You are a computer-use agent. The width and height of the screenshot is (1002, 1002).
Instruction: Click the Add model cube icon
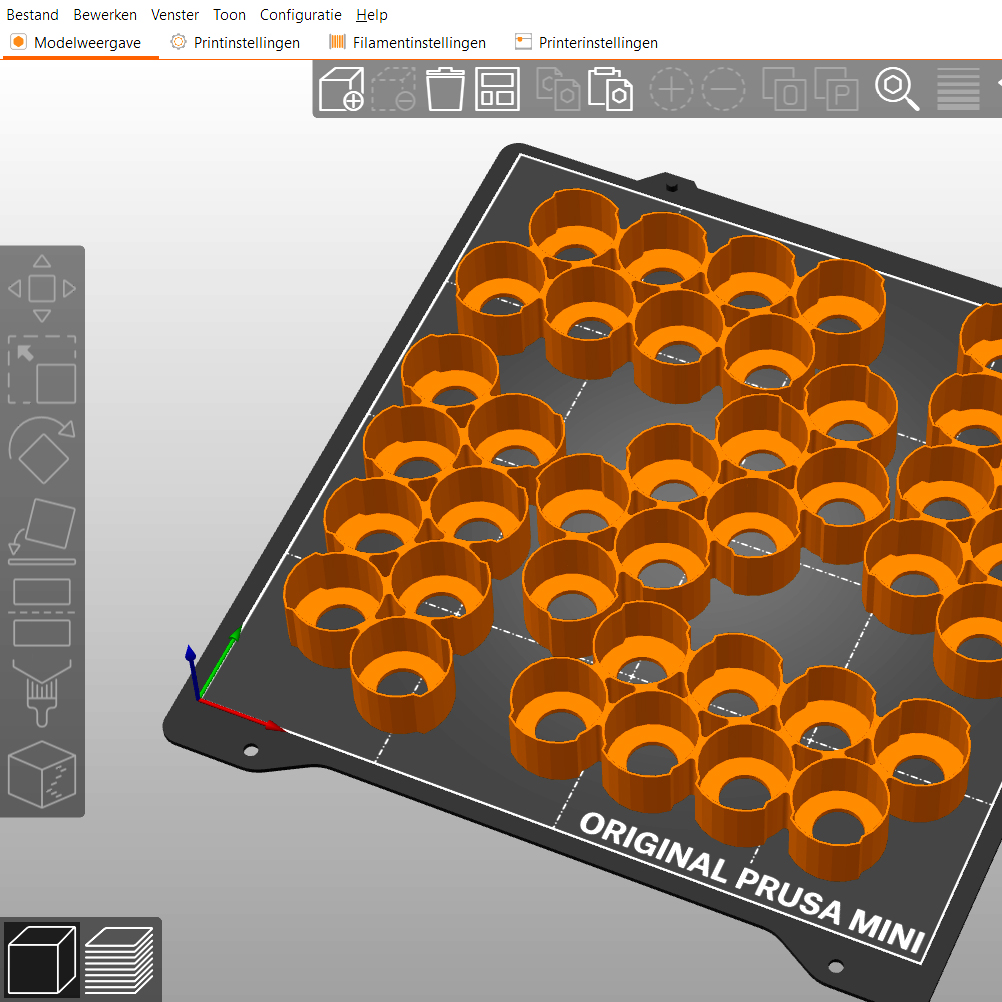pyautogui.click(x=340, y=89)
